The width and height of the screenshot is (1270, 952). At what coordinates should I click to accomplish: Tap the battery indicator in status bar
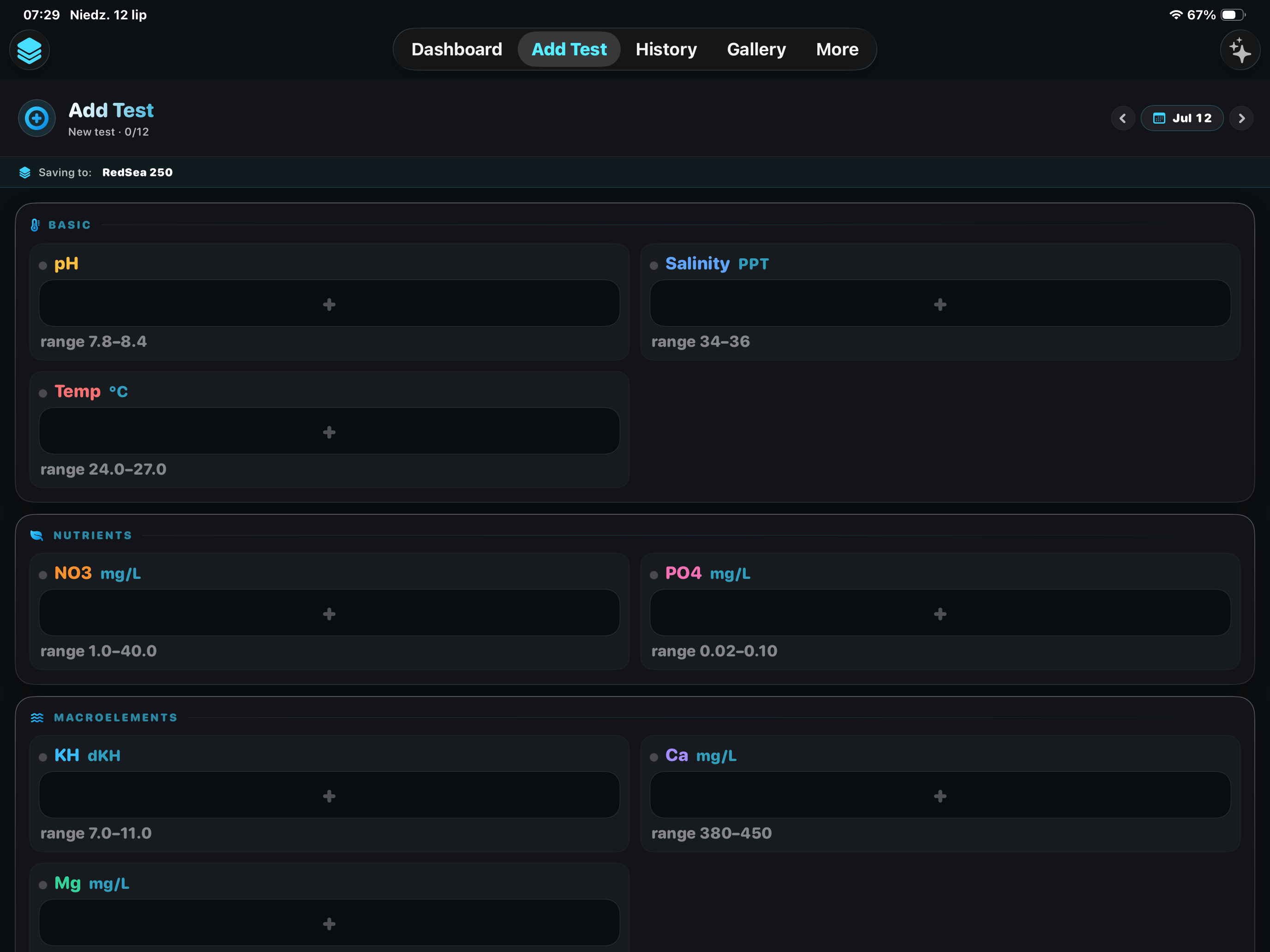click(1232, 15)
